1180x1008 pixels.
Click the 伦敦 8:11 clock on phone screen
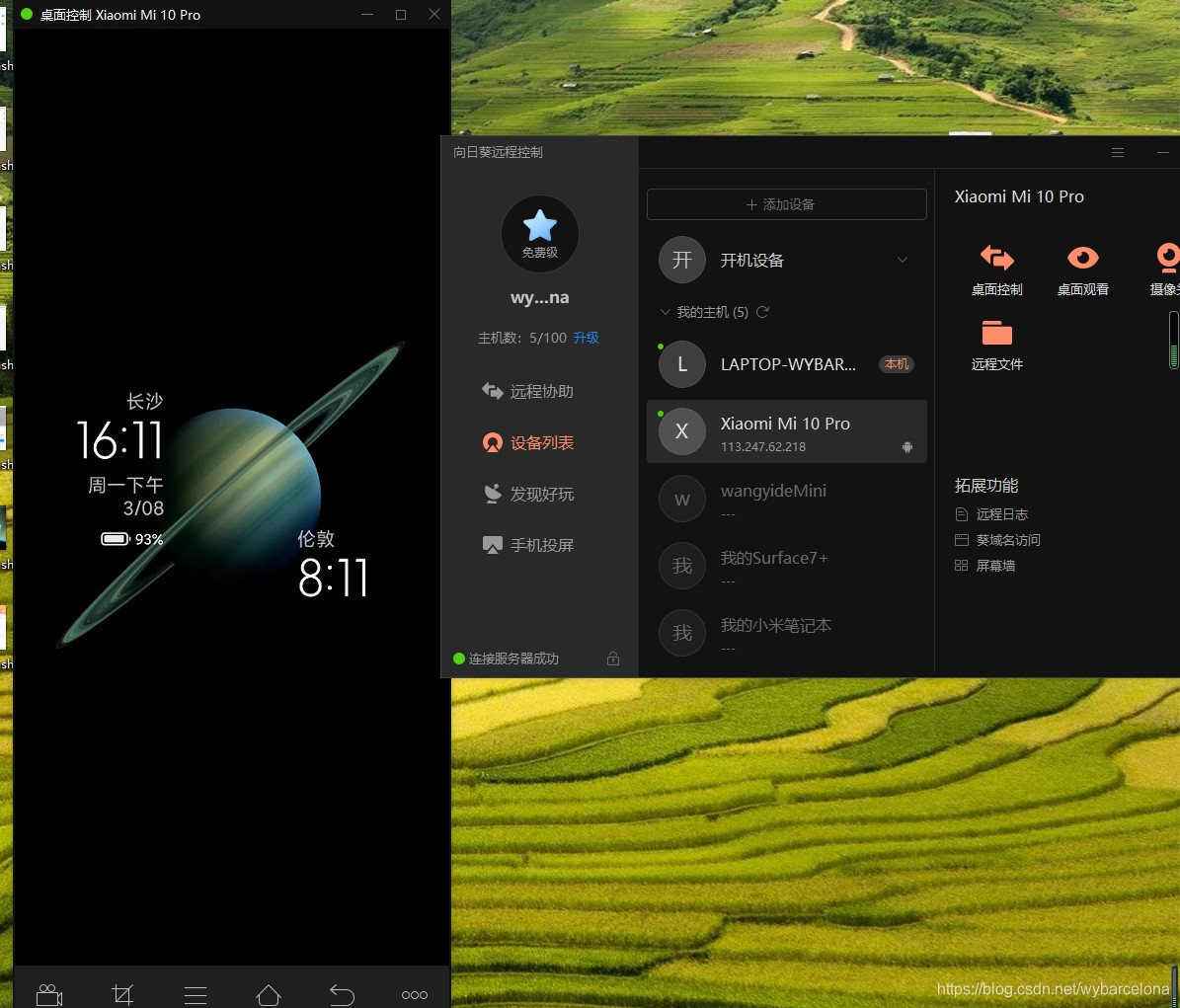pyautogui.click(x=333, y=564)
